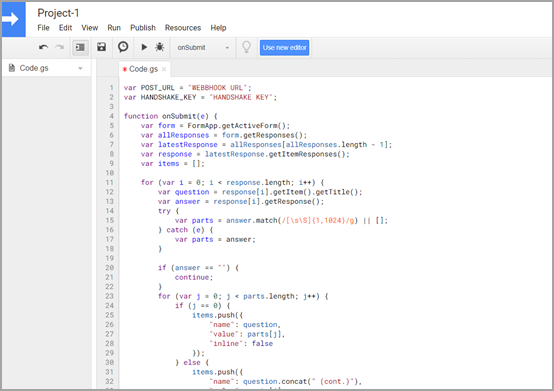Open the Publish menu
The width and height of the screenshot is (554, 391).
pos(143,28)
